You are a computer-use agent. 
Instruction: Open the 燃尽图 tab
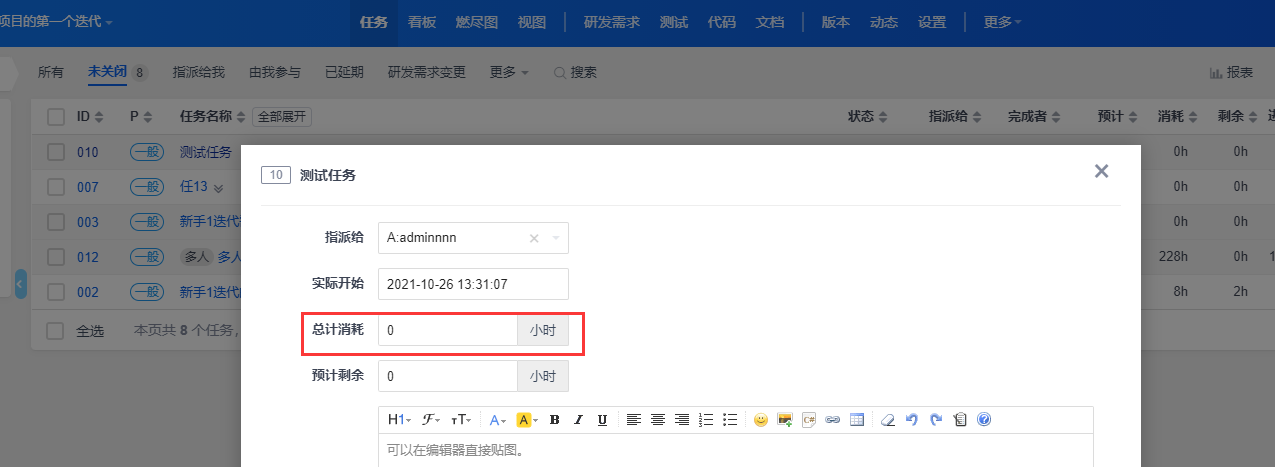[477, 22]
